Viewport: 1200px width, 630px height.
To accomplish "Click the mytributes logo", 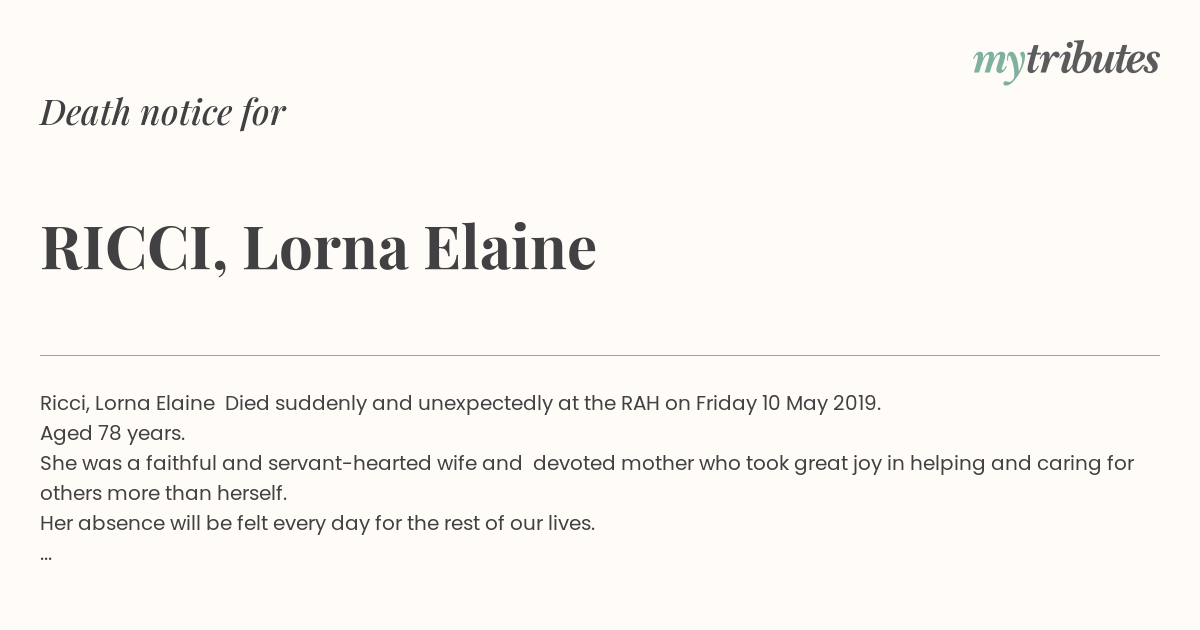I will tap(1066, 61).
